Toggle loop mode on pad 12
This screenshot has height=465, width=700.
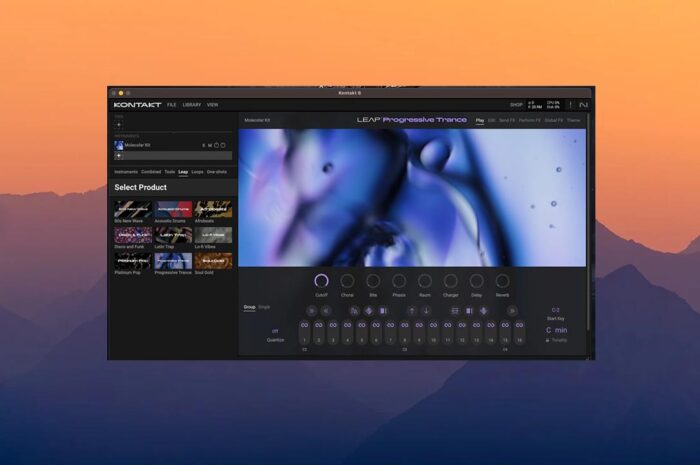pos(462,325)
